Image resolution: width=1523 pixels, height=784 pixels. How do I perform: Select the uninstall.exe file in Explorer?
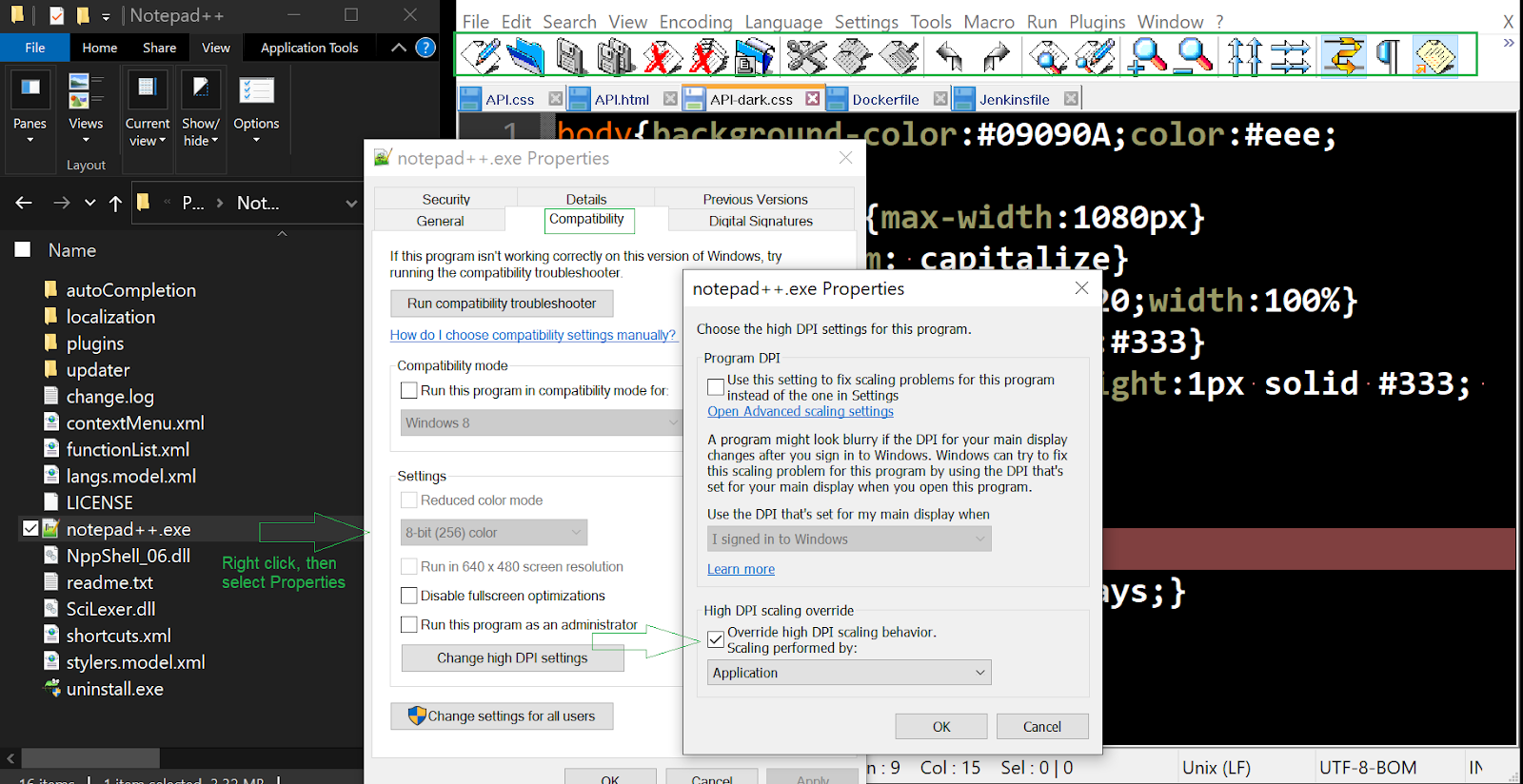pyautogui.click(x=114, y=689)
